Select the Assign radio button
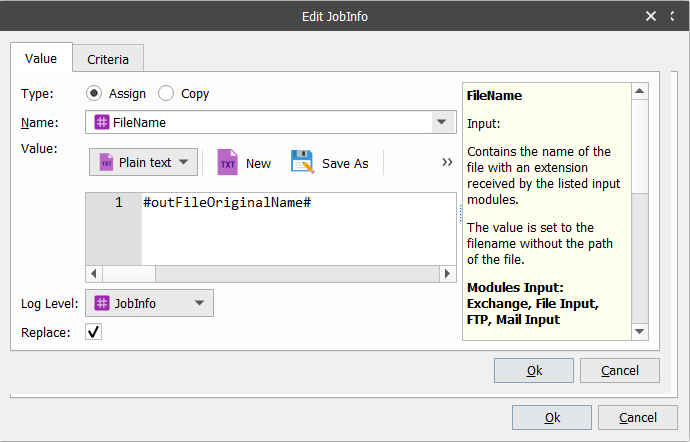Viewport: 690px width, 442px height. coord(94,93)
